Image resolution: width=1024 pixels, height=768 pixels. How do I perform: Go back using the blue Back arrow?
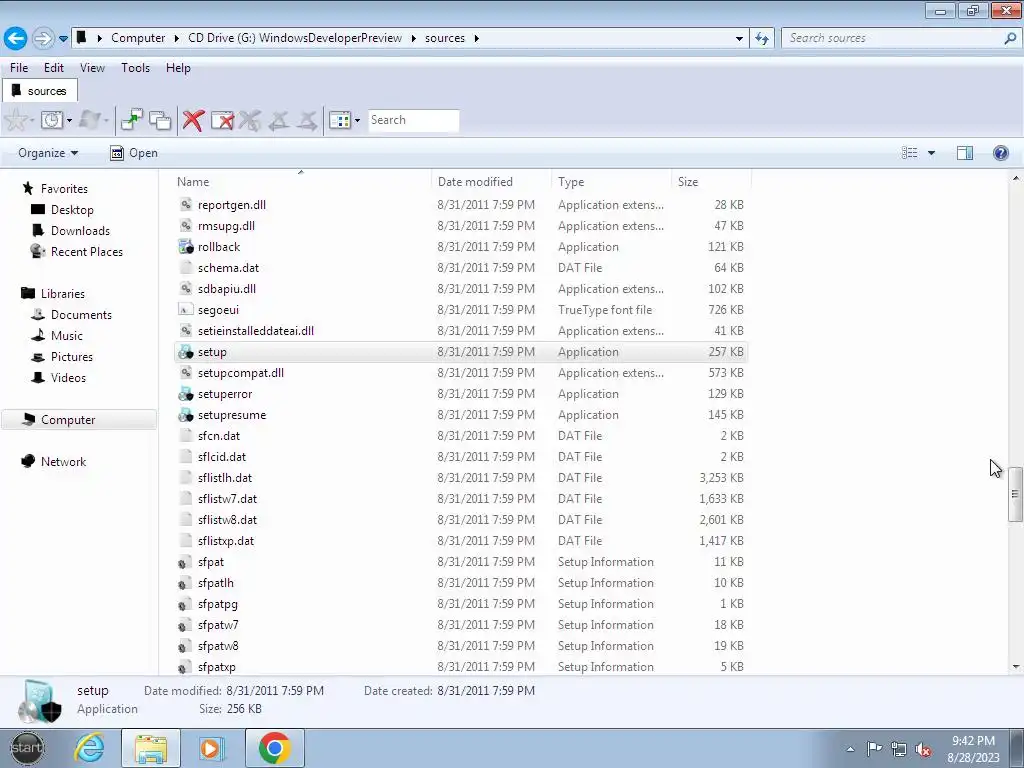pos(16,38)
